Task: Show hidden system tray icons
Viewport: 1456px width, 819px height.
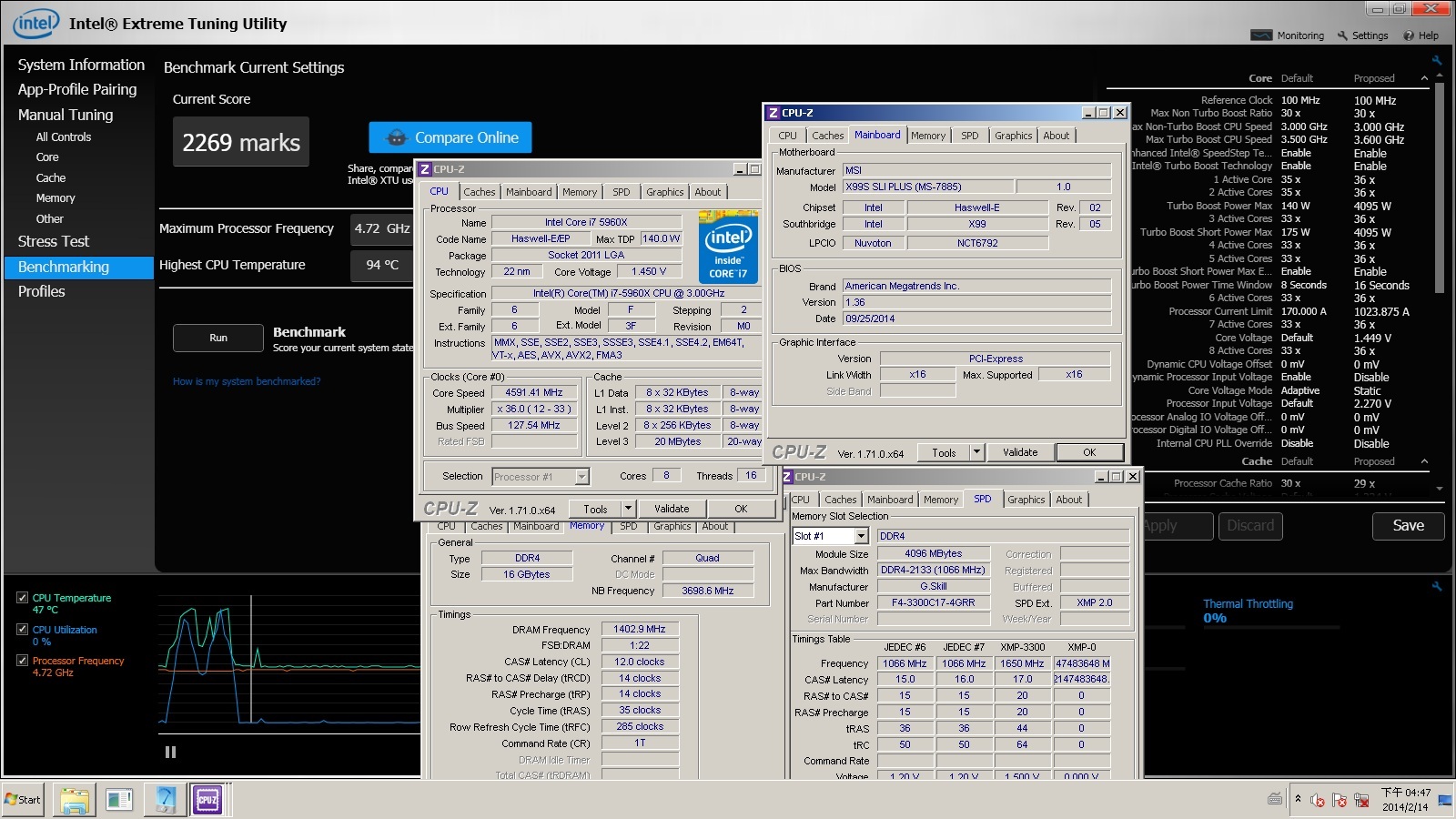Action: coord(1298,799)
